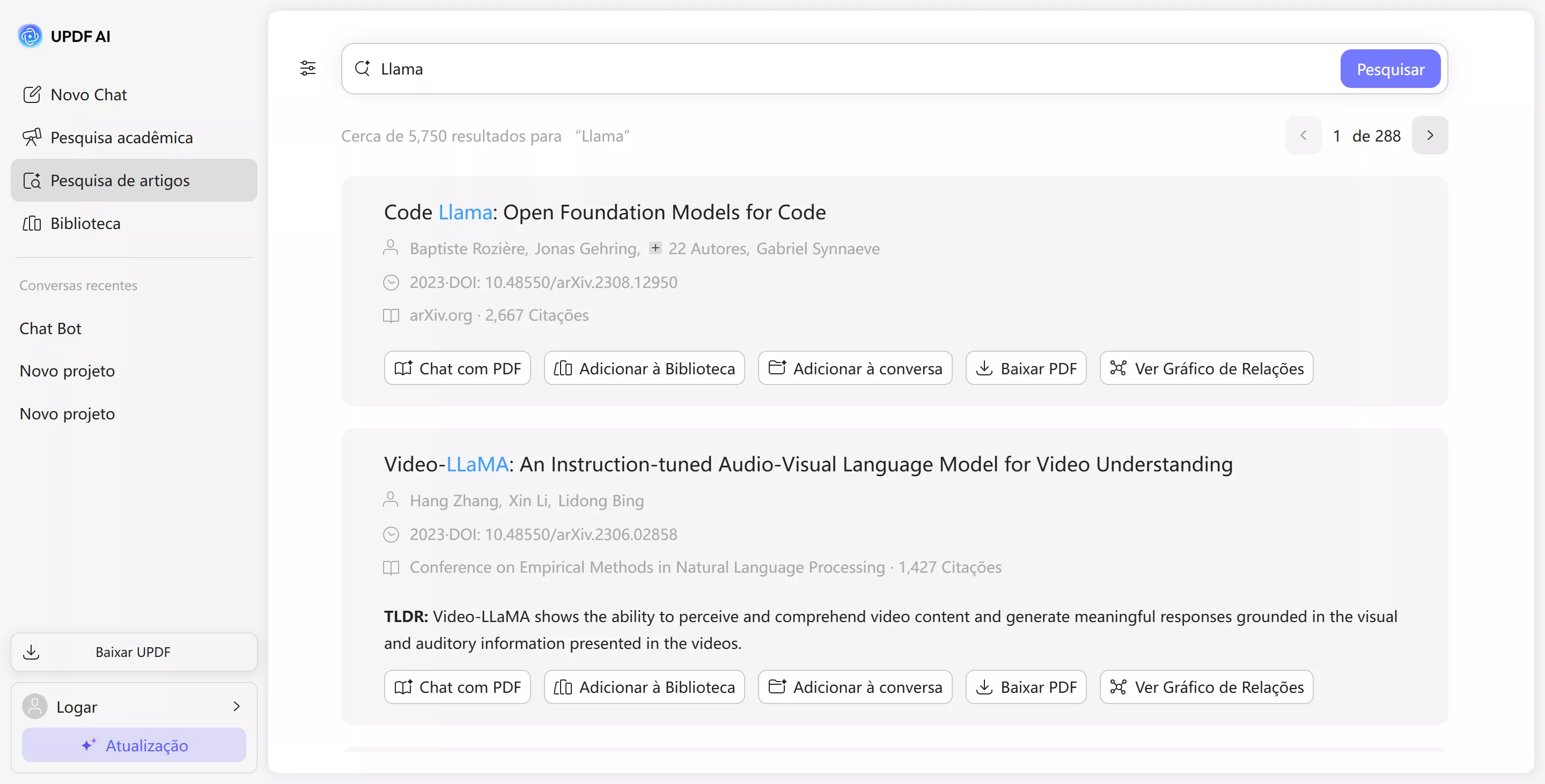Click Chat com PDF for Code Llama
The width and height of the screenshot is (1545, 784).
(457, 368)
